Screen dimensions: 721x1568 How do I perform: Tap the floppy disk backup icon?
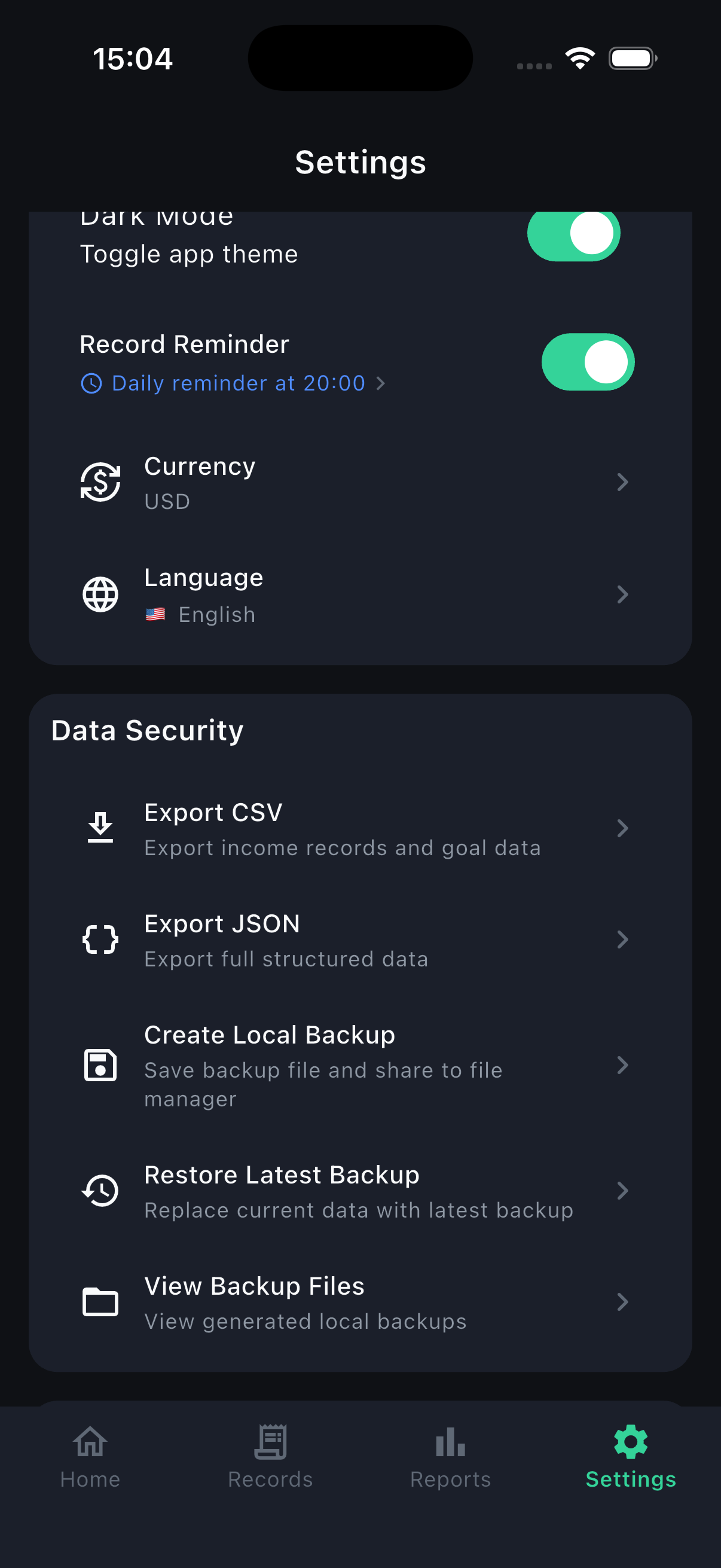100,1065
